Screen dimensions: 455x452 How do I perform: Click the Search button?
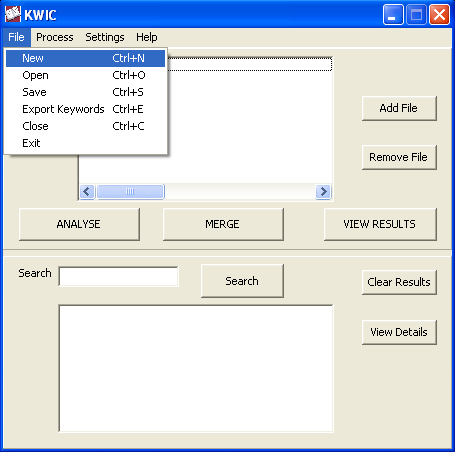[x=242, y=281]
